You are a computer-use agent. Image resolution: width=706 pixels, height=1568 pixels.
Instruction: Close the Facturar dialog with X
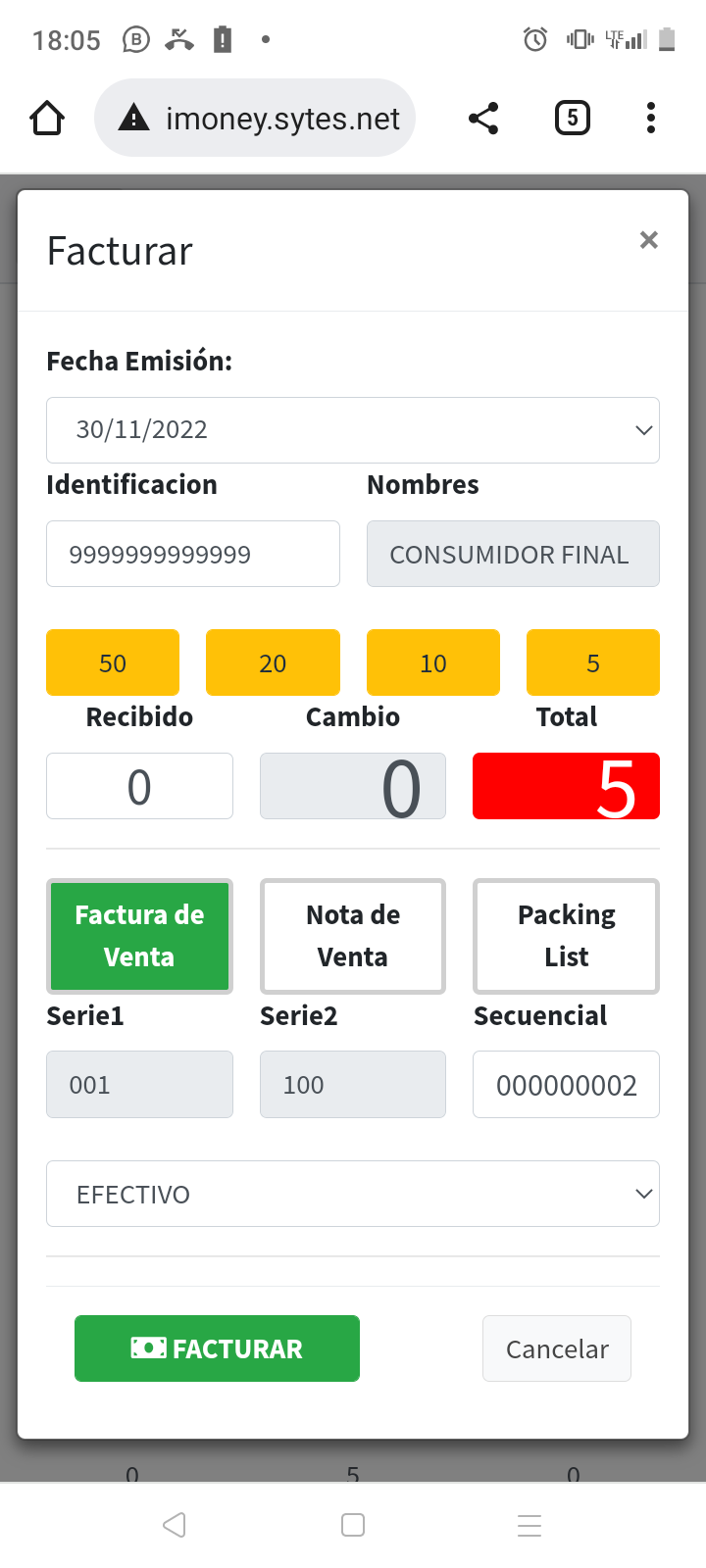click(648, 240)
